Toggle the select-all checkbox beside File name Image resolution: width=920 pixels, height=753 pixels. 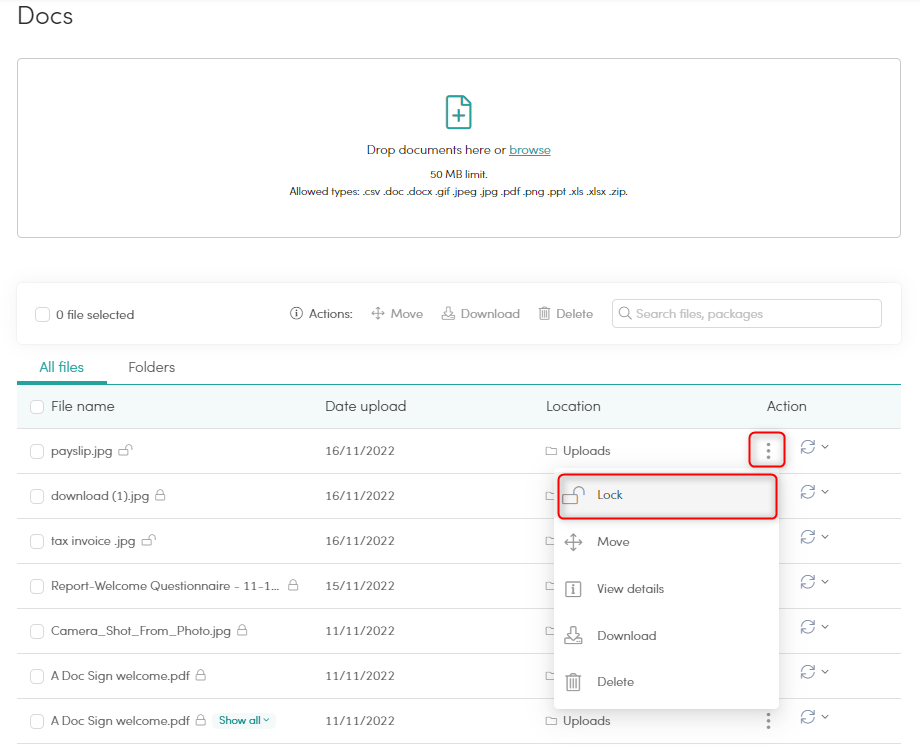click(37, 407)
